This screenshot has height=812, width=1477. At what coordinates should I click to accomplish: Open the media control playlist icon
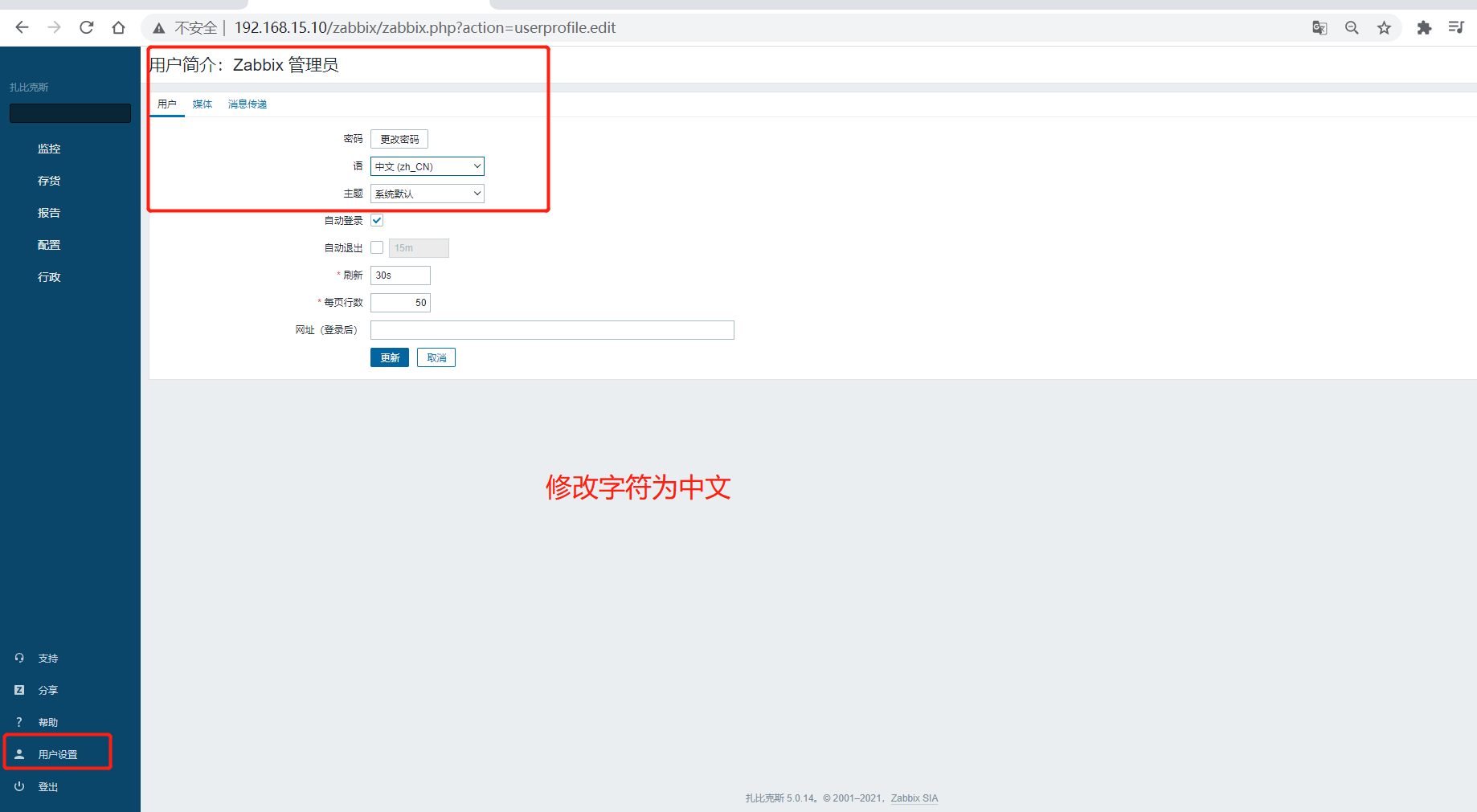[1456, 27]
